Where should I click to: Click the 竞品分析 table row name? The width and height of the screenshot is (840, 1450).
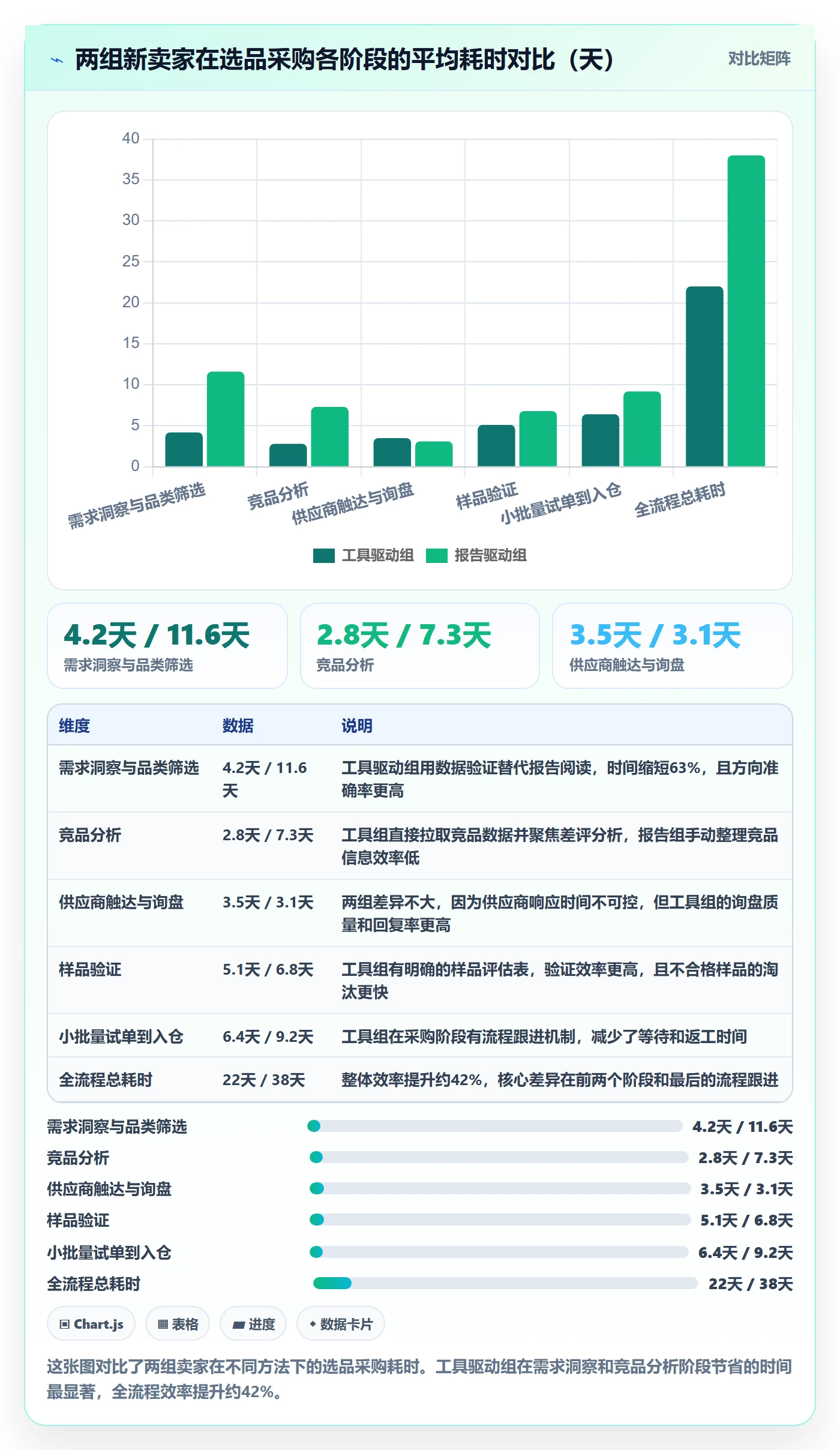tap(90, 835)
